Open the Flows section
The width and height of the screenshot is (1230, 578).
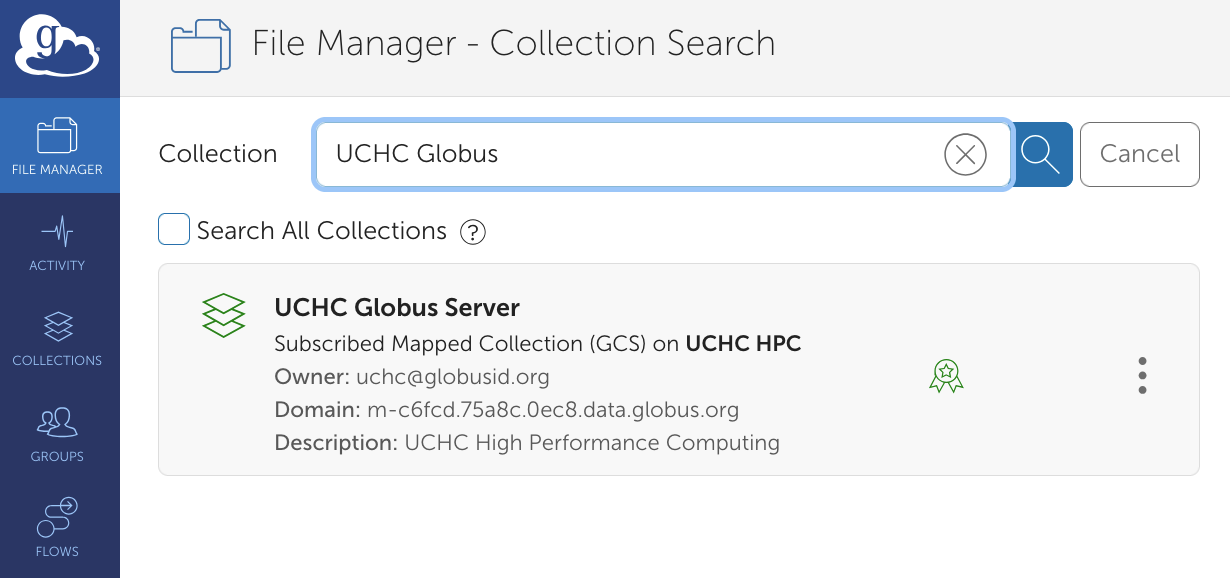[x=57, y=528]
